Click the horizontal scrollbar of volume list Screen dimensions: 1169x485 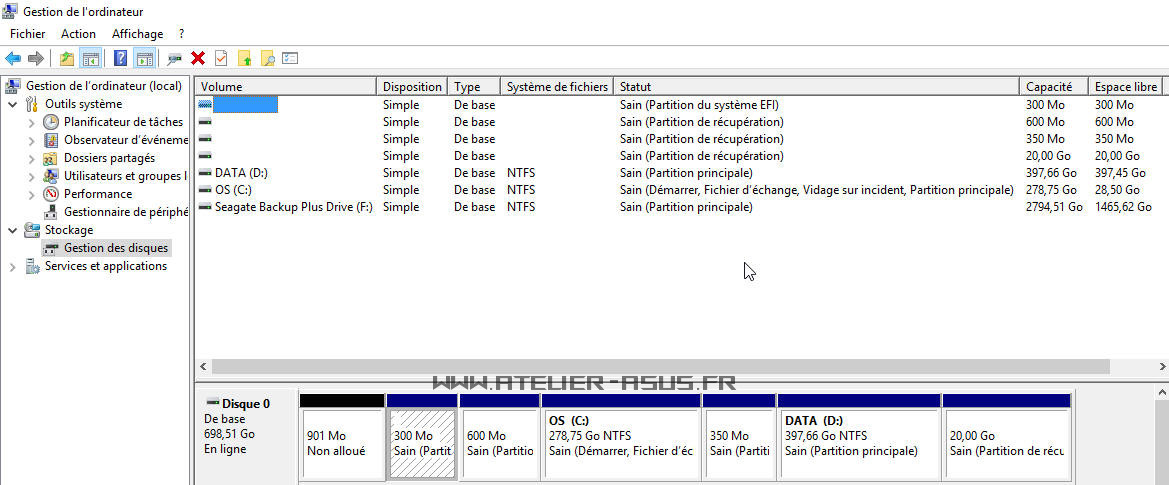[660, 367]
